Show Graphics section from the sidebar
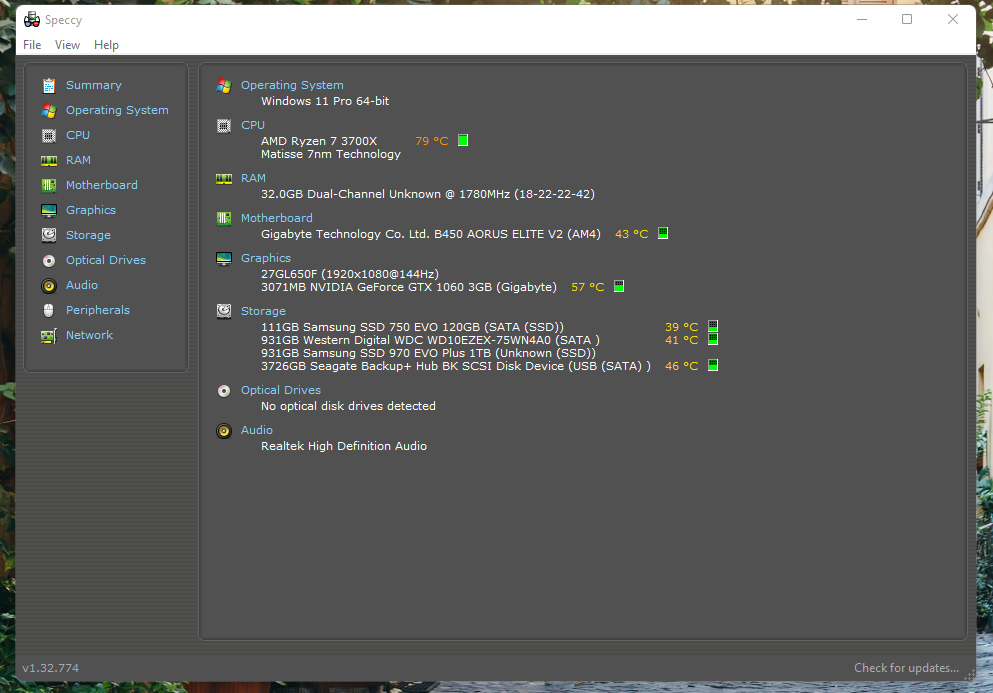 click(91, 210)
